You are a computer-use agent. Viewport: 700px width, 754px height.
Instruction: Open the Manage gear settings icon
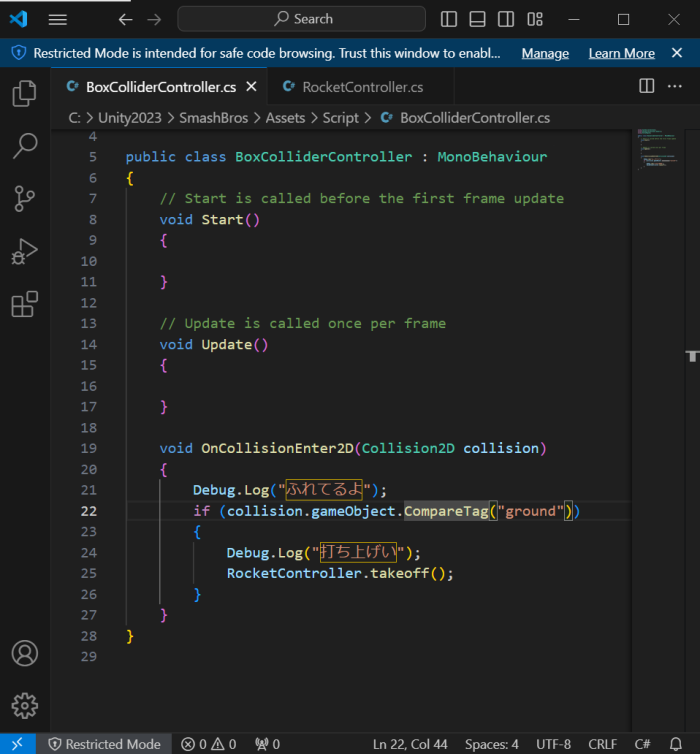click(24, 705)
